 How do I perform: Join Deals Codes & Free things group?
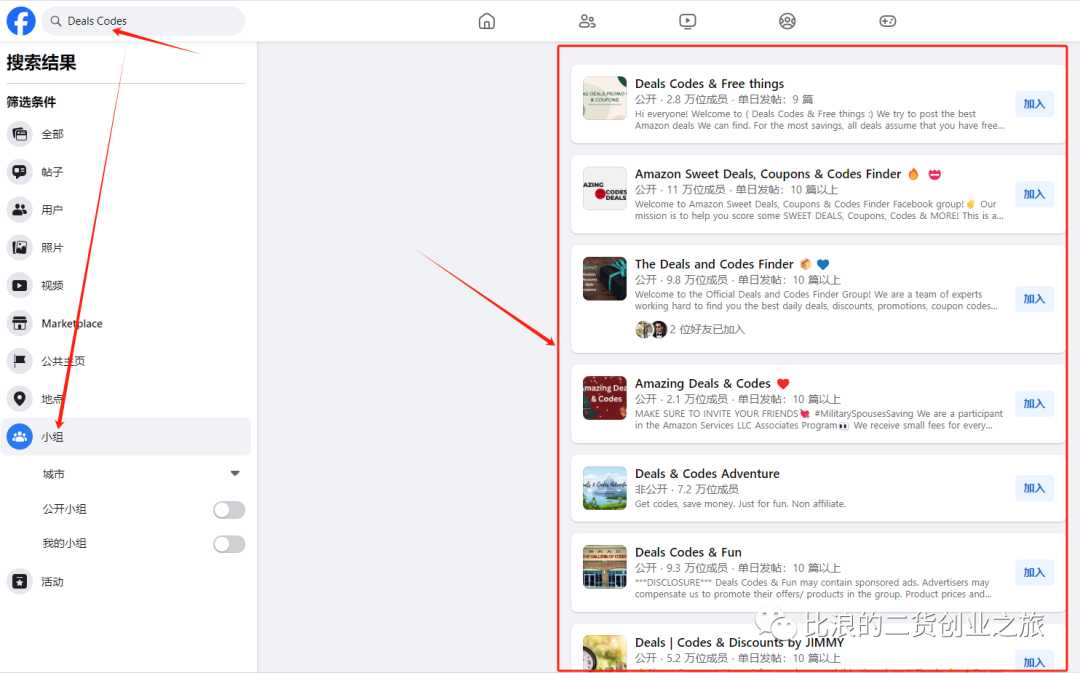(x=1034, y=104)
